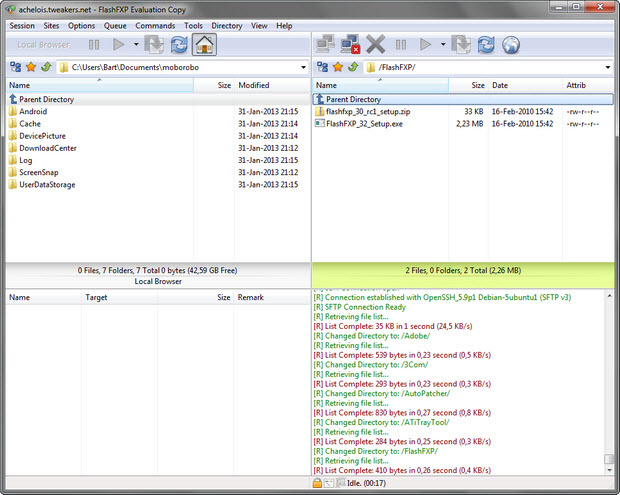The height and width of the screenshot is (495, 620).
Task: Open the Sites menu
Action: [51, 26]
